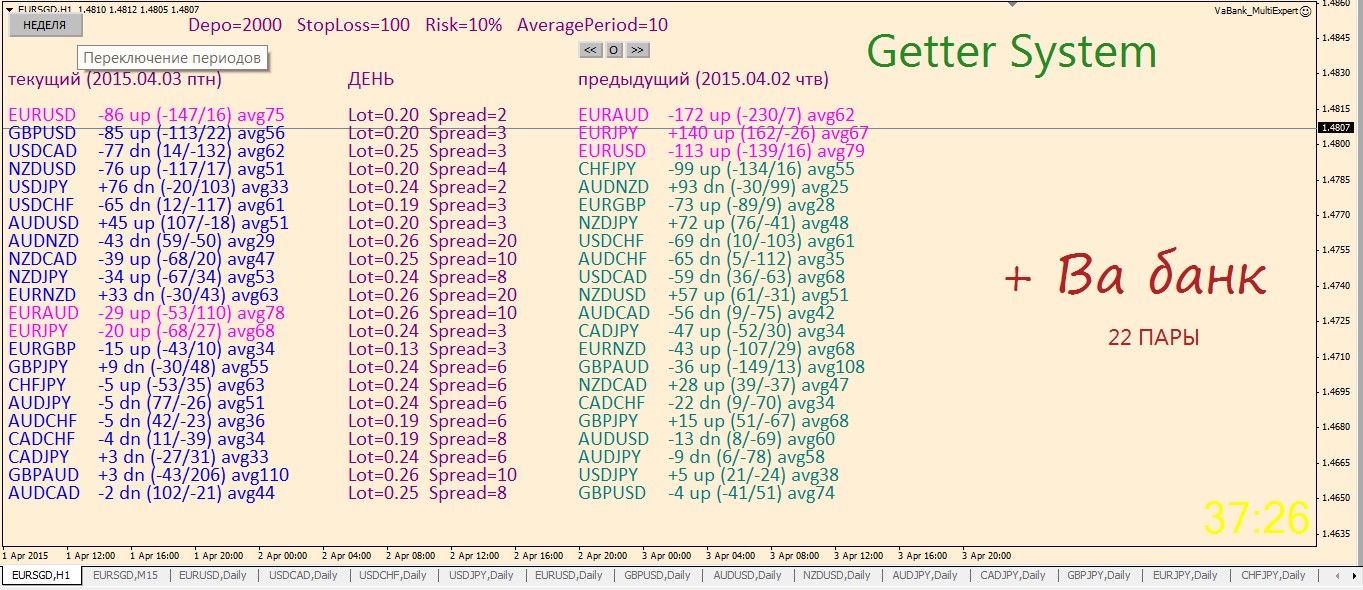Screen dimensions: 1363x590
Task: Select current row 'USDCAD -77 dn'
Action: click(x=146, y=151)
